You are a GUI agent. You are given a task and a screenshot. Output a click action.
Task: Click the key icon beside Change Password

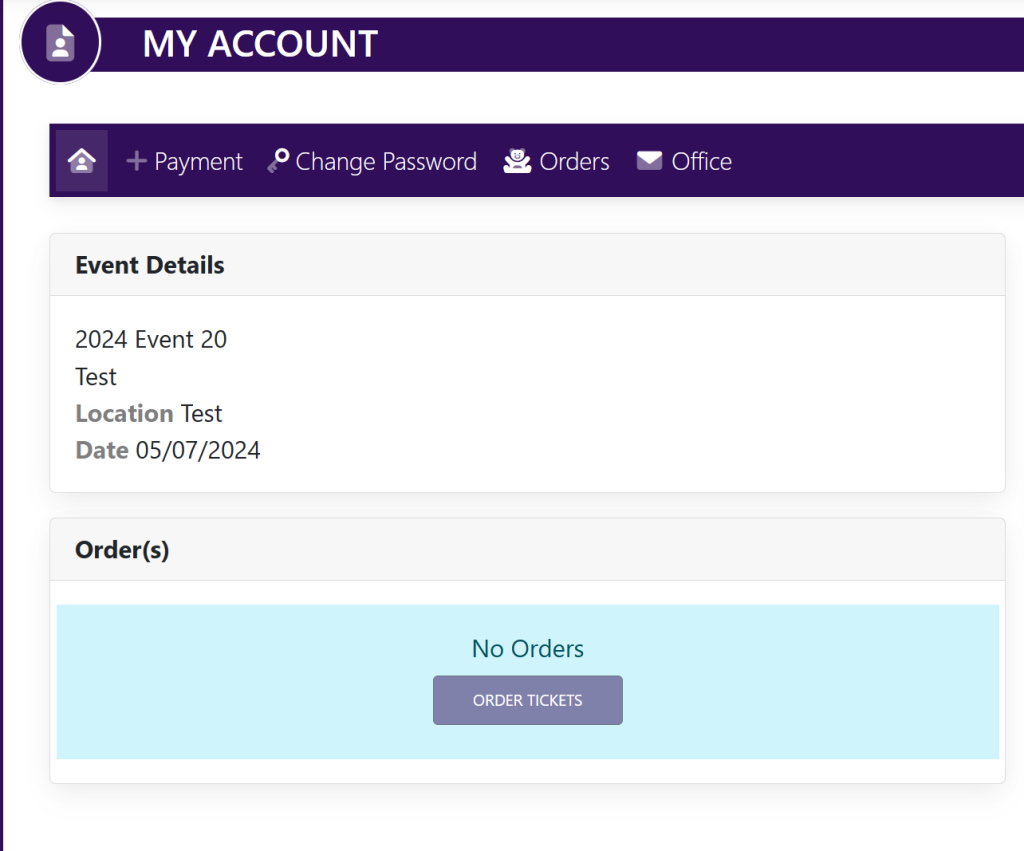pos(278,161)
